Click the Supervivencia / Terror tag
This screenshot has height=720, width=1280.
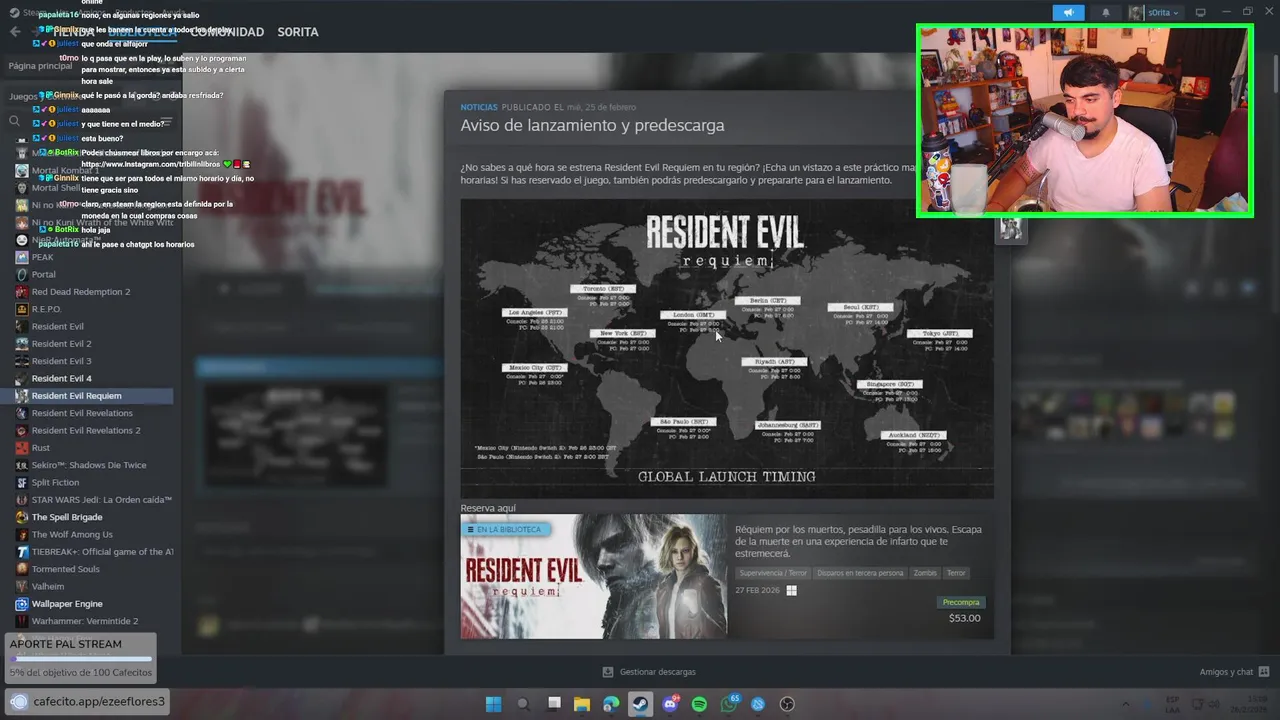pyautogui.click(x=773, y=573)
